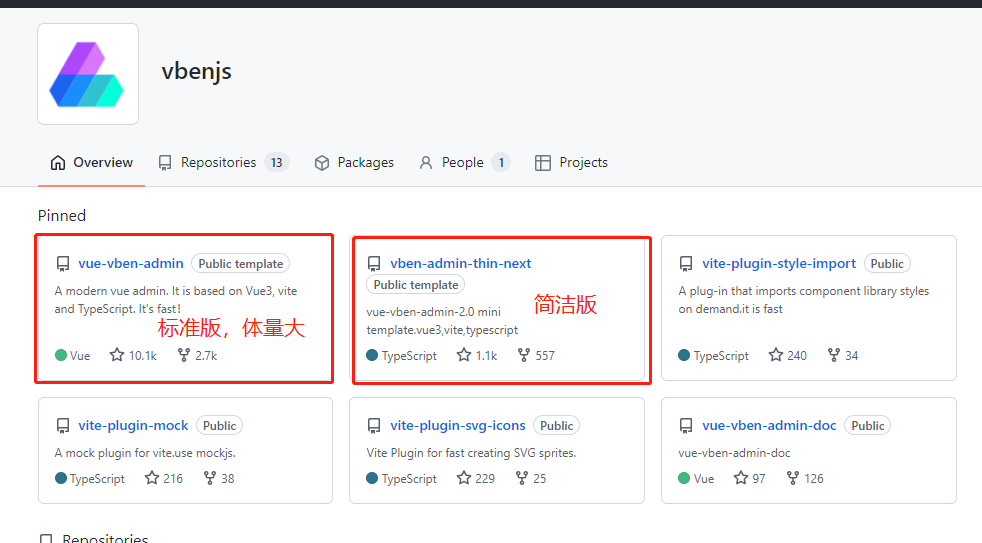Click the Pinned section heading
982x543 pixels.
point(62,215)
